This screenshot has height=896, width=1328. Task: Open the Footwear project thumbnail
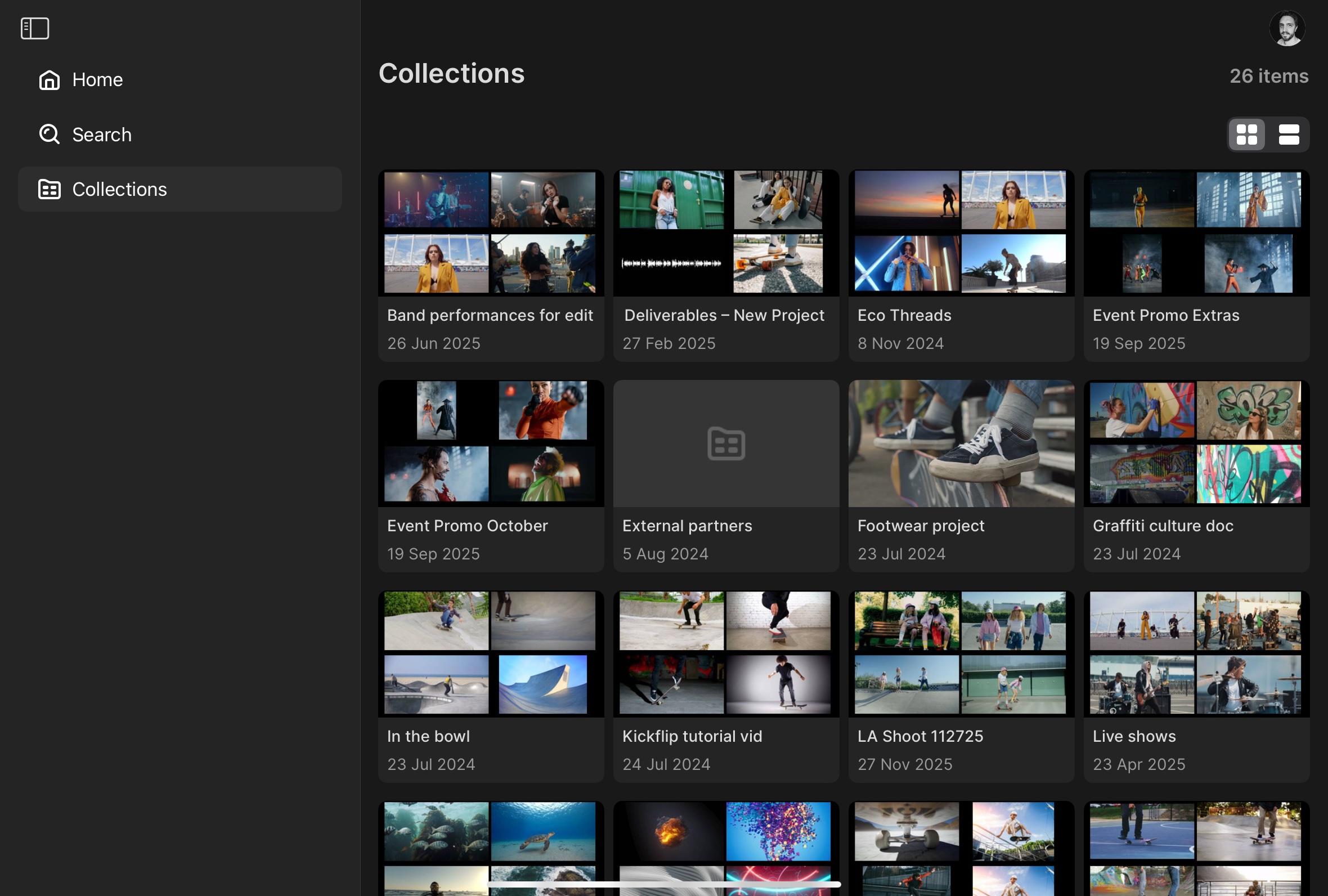[961, 443]
